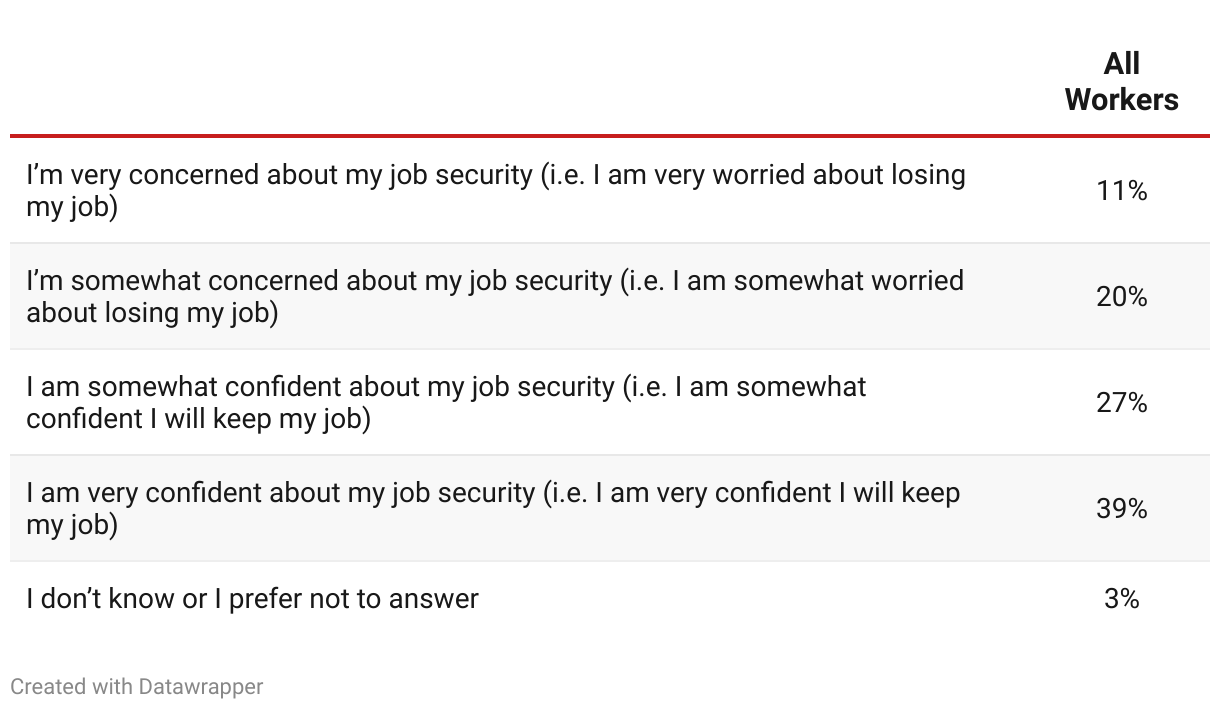The image size is (1220, 710).
Task: Click the 11% value cell
Action: pyautogui.click(x=1121, y=190)
